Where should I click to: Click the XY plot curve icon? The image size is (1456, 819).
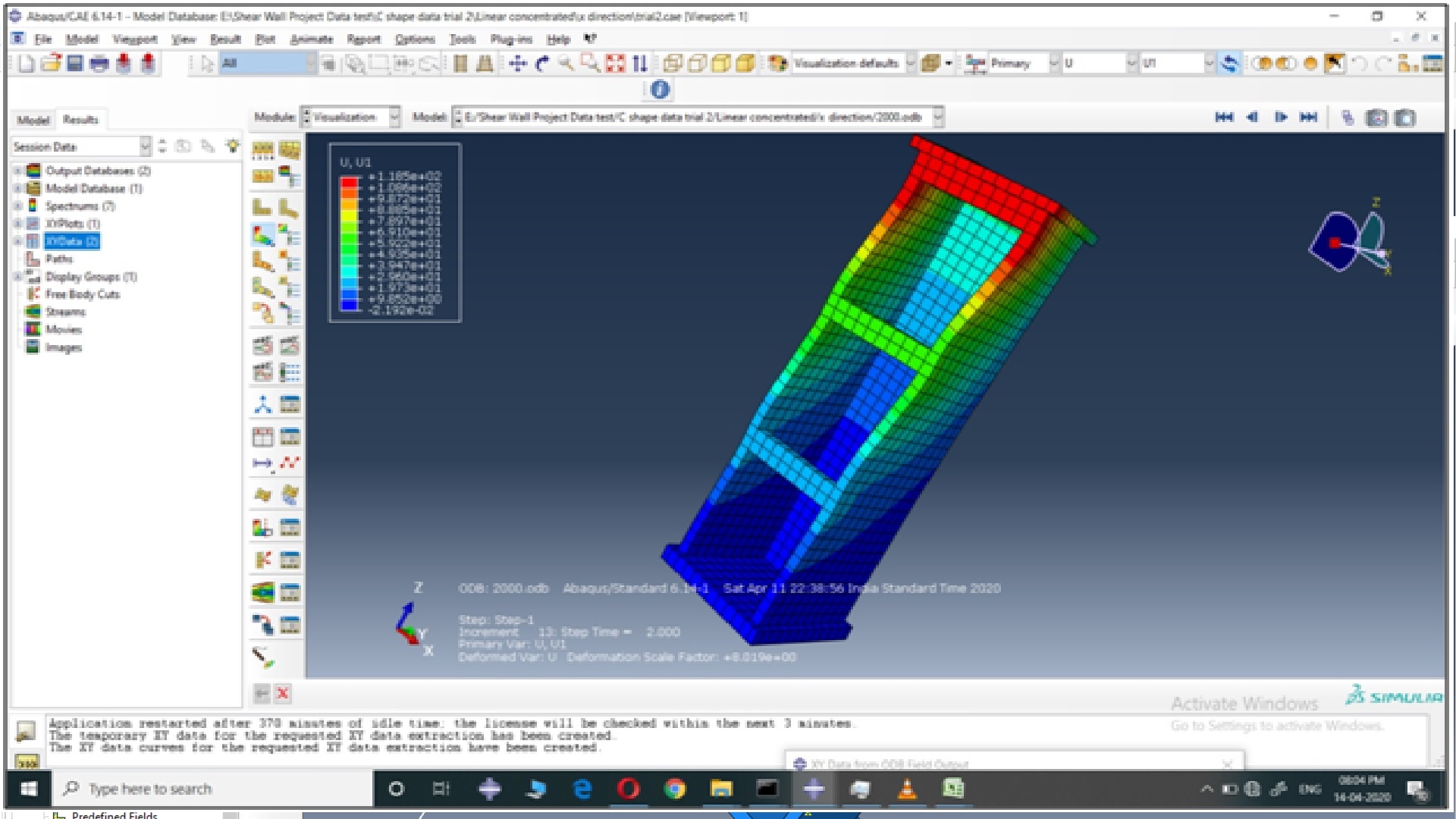coord(289,463)
